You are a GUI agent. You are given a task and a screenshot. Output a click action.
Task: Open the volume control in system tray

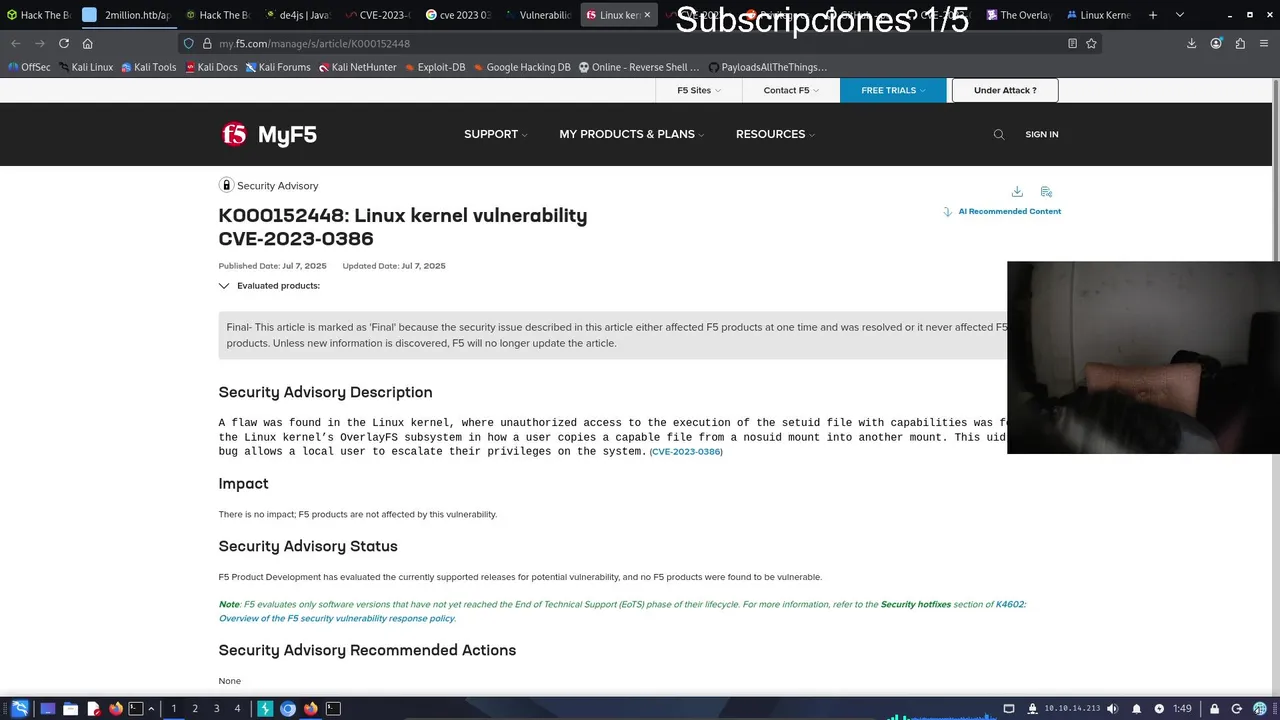tap(1112, 708)
